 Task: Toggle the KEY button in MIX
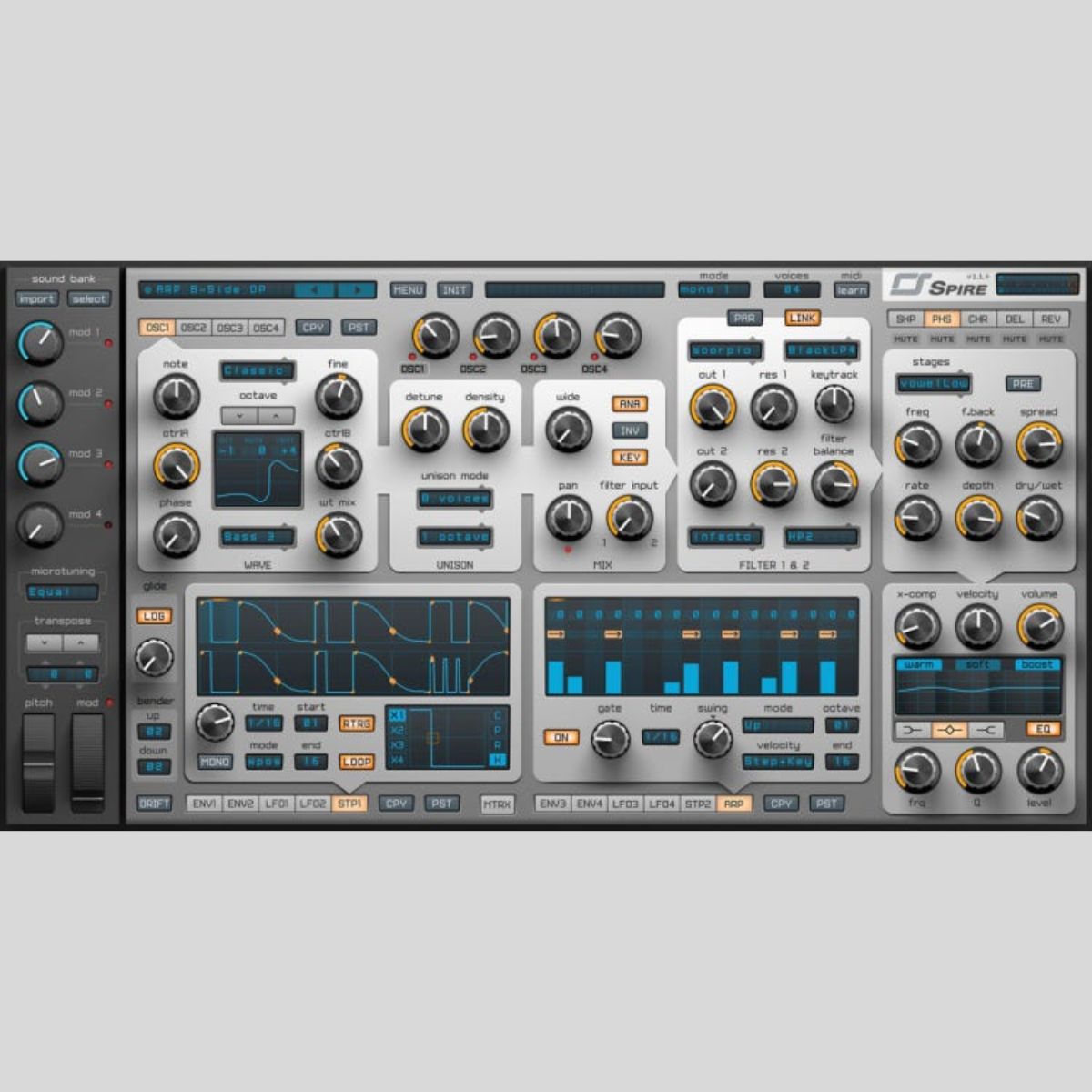click(629, 458)
